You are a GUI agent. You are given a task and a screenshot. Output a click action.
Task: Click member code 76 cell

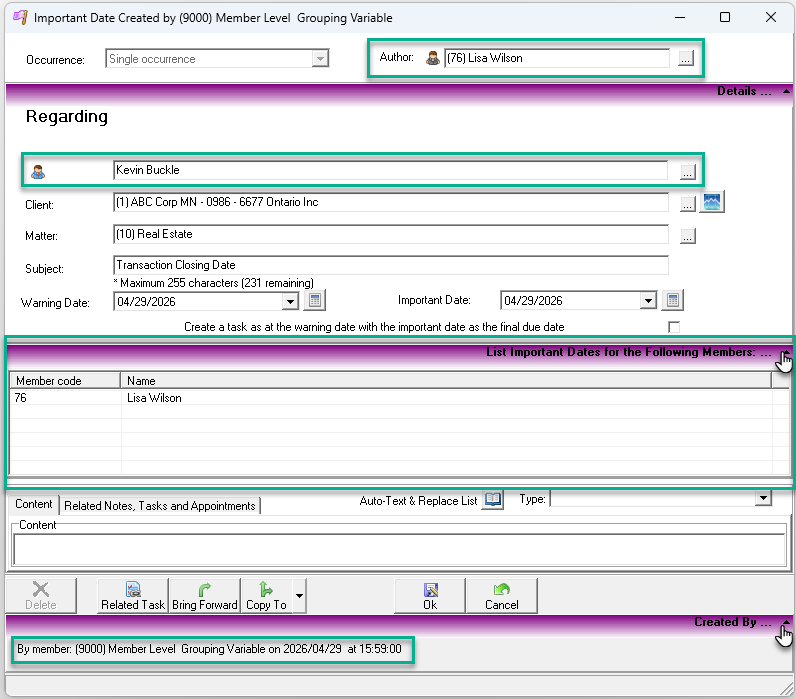pyautogui.click(x=65, y=397)
